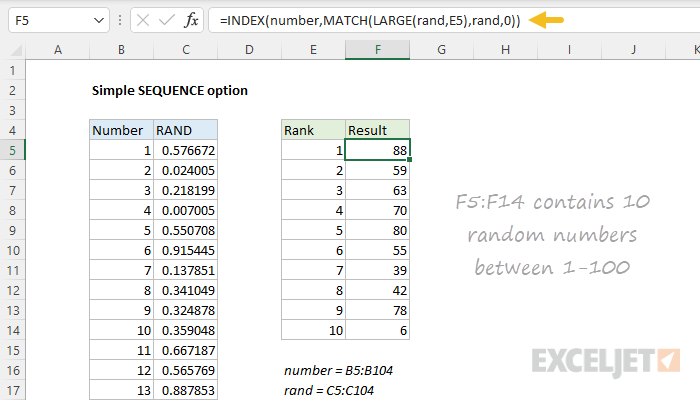This screenshot has height=400, width=700.
Task: Click into the formula bar text
Action: click(x=370, y=21)
